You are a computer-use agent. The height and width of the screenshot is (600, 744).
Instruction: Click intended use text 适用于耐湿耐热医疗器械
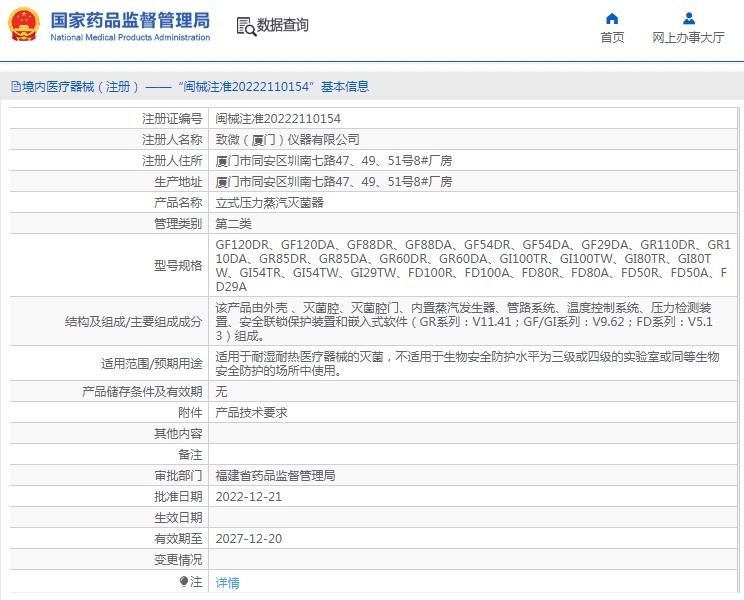coord(467,363)
